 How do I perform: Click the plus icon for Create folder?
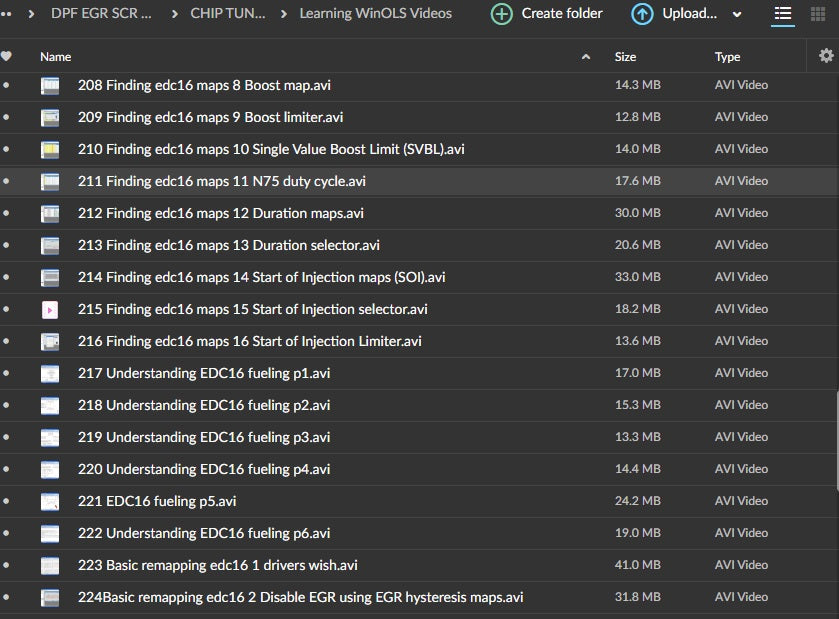pos(502,14)
